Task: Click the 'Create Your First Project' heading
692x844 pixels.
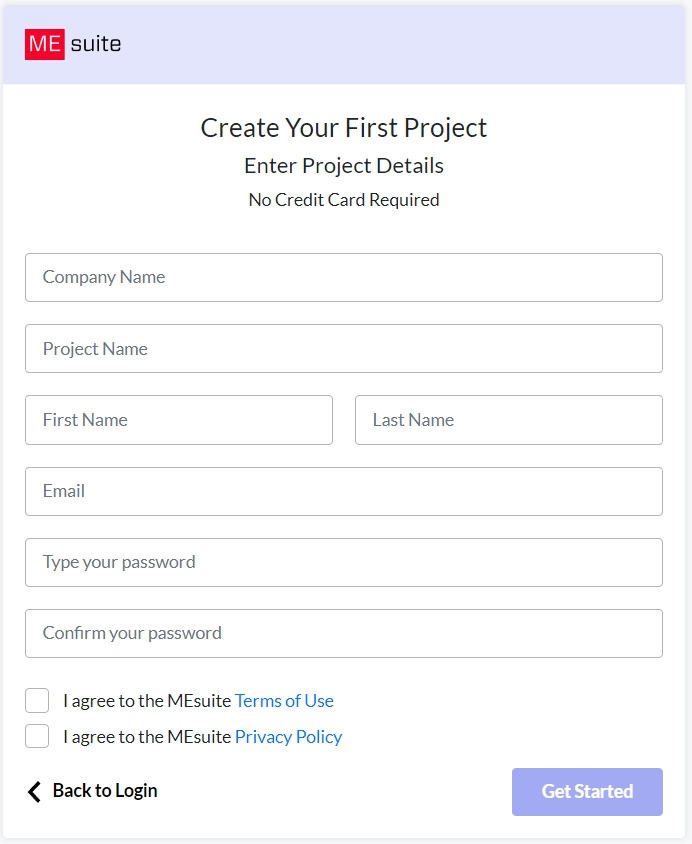Action: pyautogui.click(x=344, y=128)
